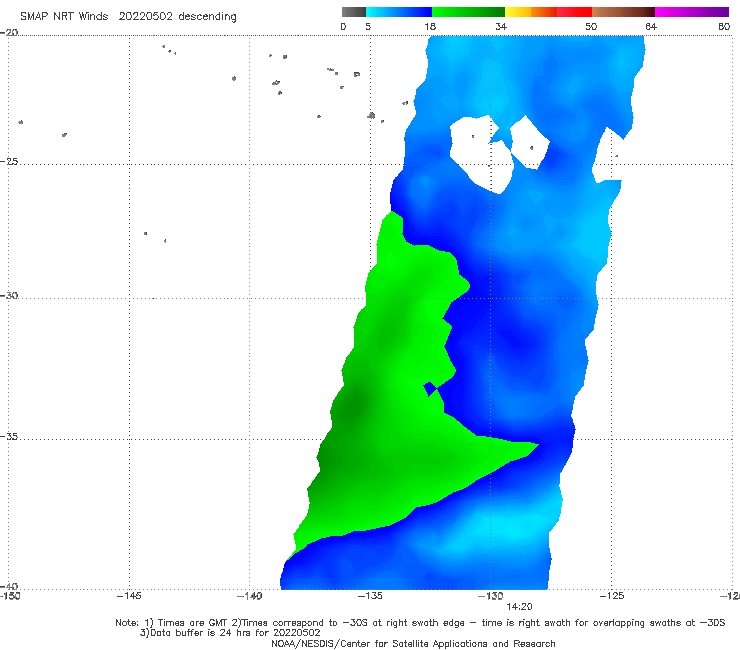Click the color bar label "18"
This screenshot has height=650, width=740.
point(430,27)
